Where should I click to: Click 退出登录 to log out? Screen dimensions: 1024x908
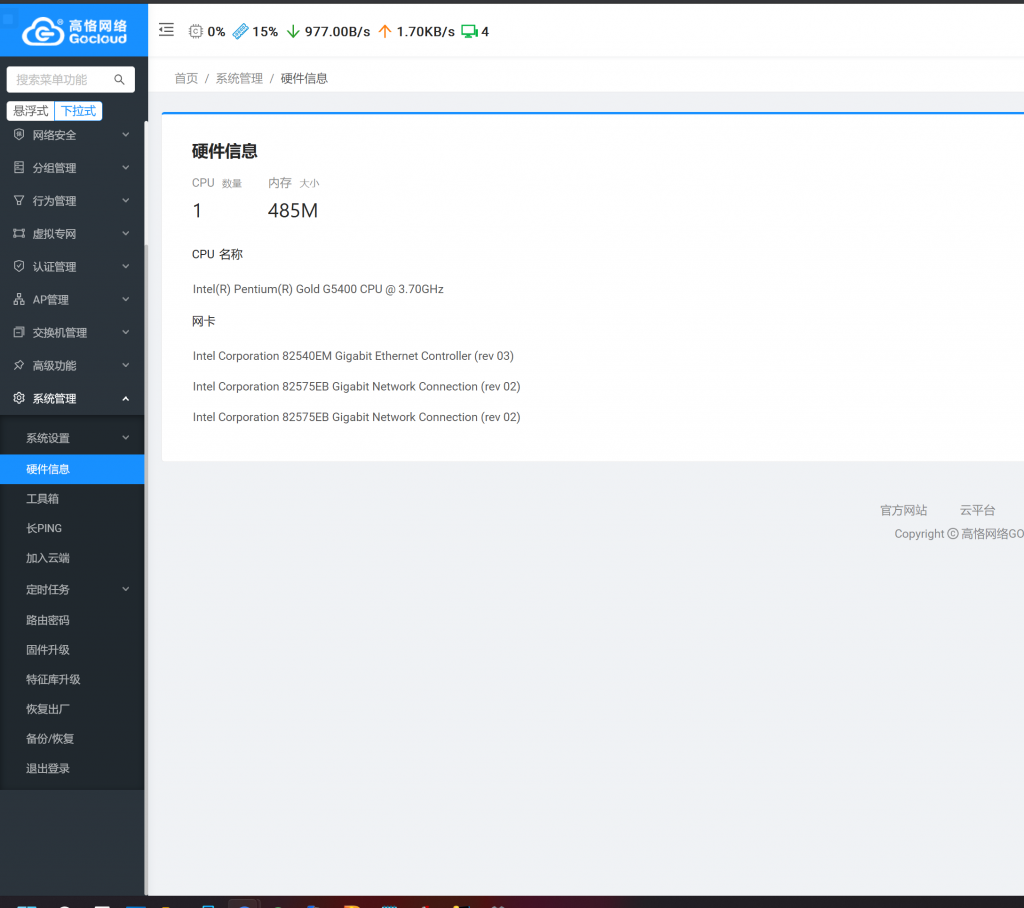point(72,768)
